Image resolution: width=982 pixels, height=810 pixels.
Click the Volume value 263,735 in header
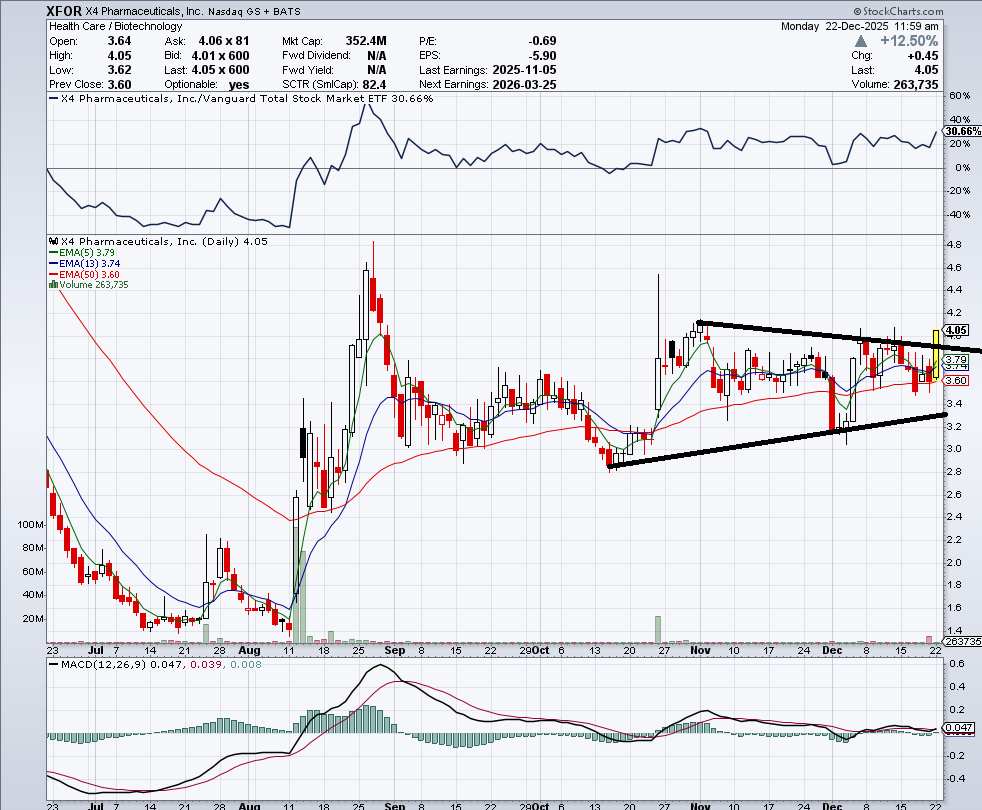pos(916,85)
